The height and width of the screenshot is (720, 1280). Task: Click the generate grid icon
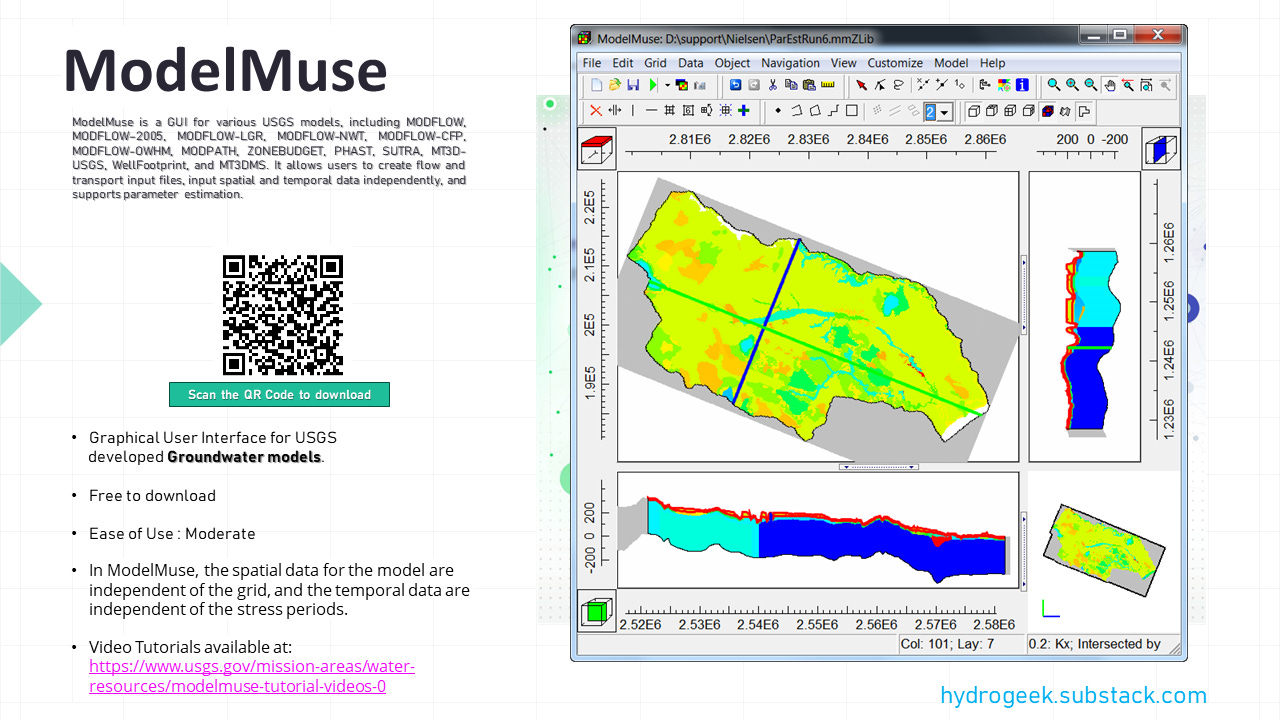tap(725, 111)
